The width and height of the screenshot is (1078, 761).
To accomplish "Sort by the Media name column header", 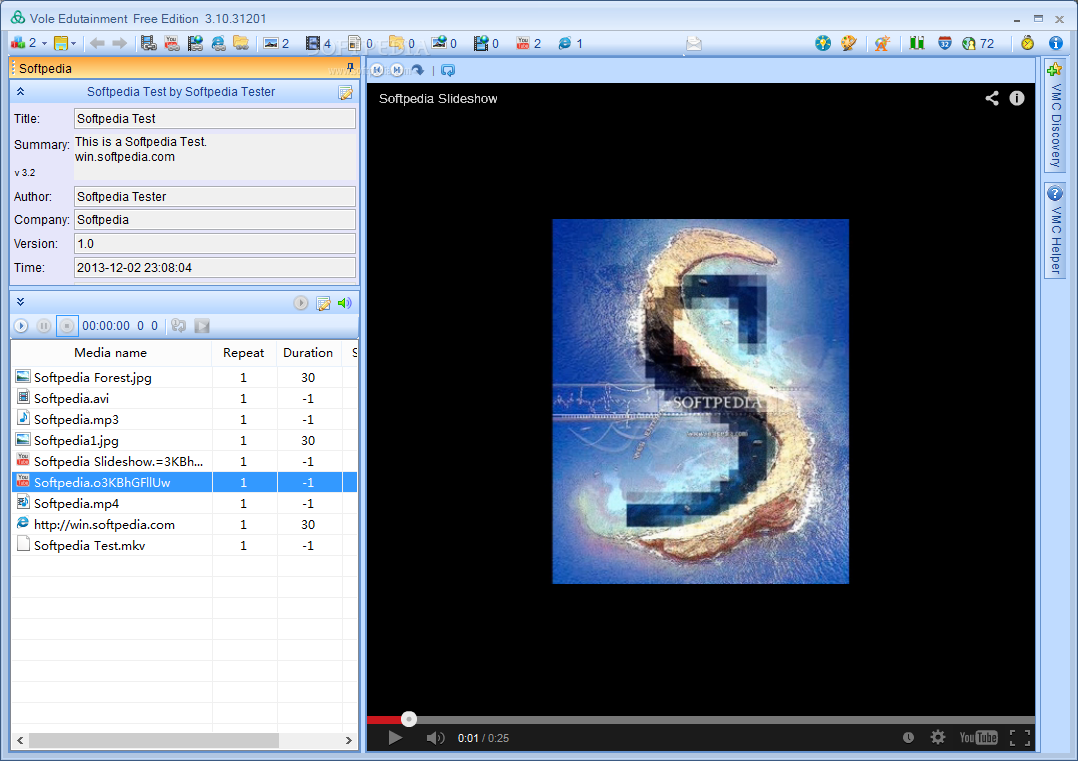I will [x=111, y=353].
